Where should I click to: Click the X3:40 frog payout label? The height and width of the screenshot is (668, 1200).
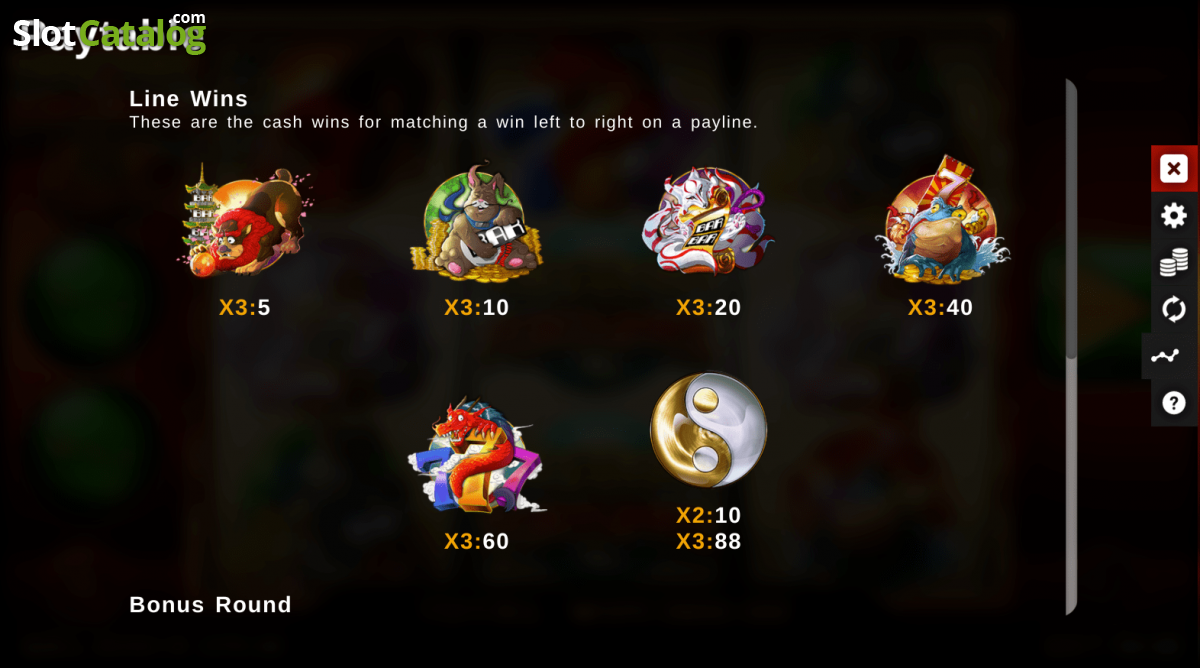pyautogui.click(x=941, y=307)
